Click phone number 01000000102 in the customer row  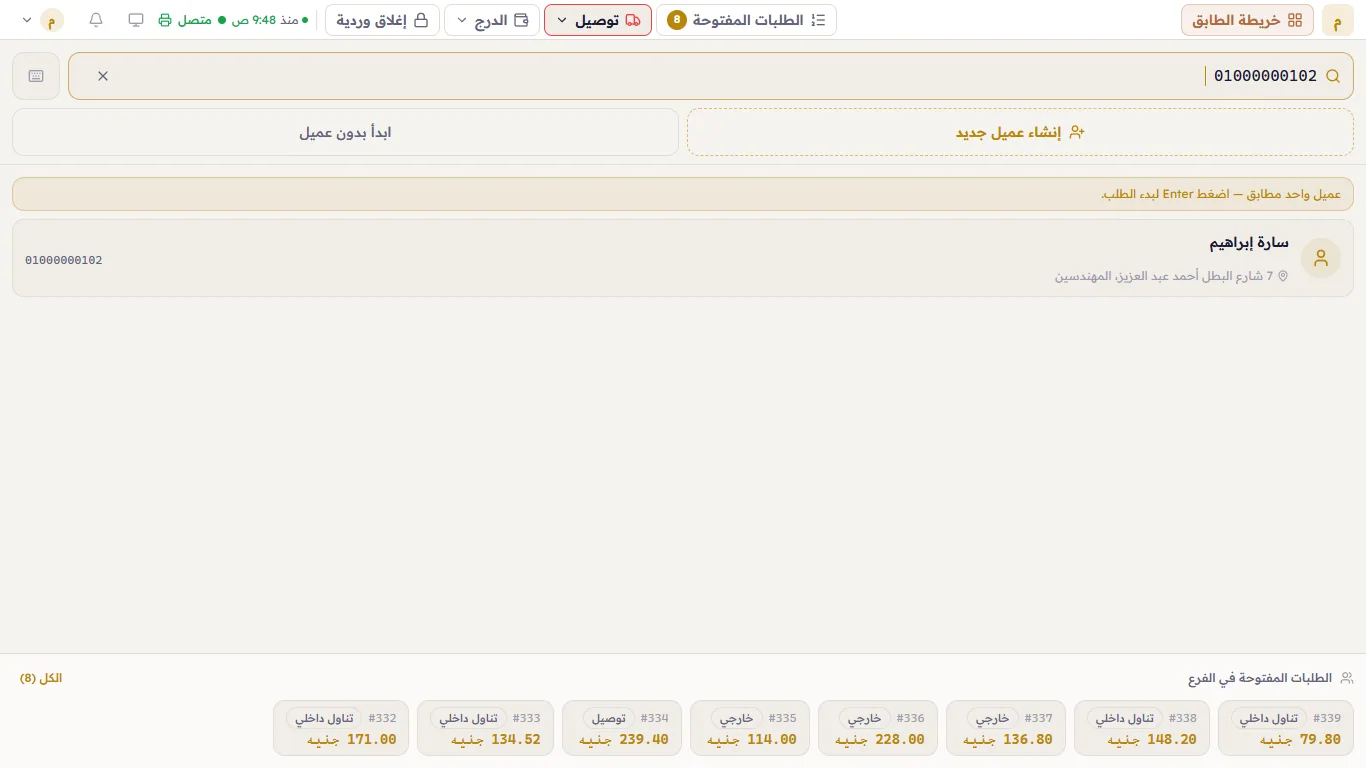click(64, 260)
